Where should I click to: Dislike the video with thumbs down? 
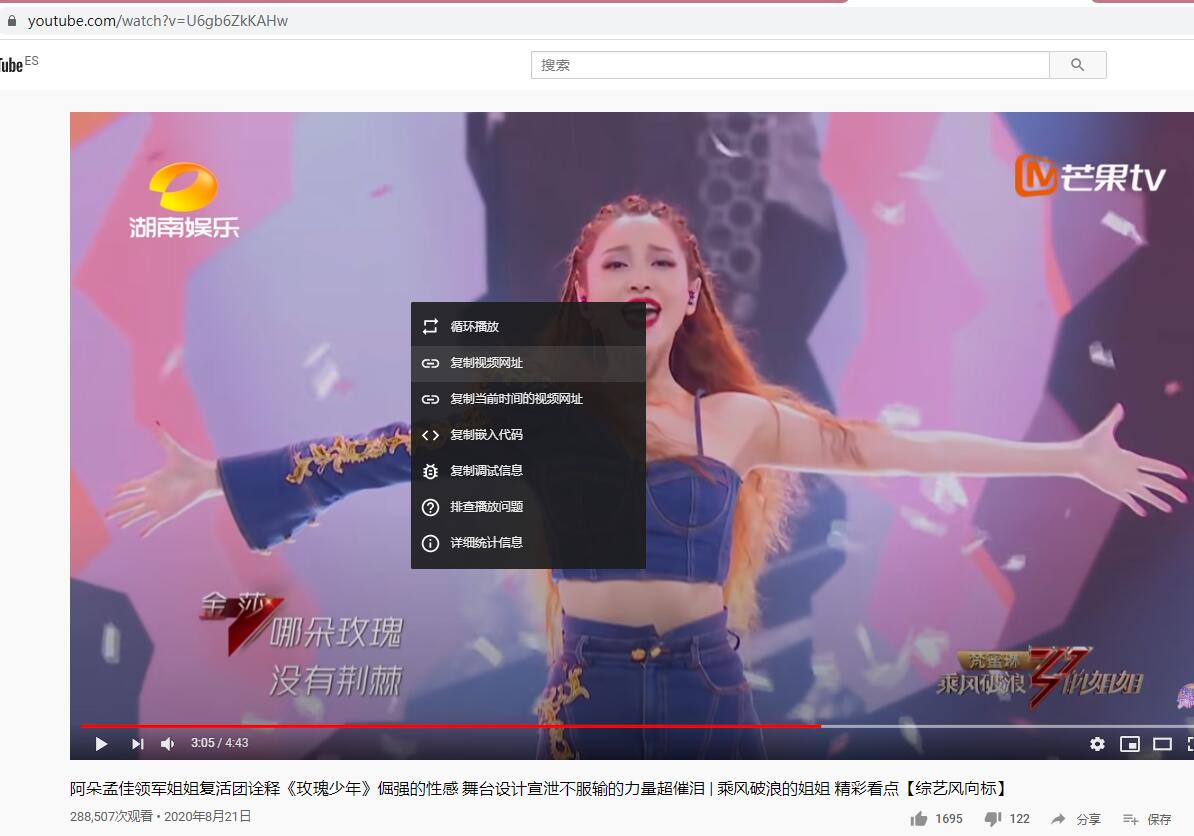(x=993, y=819)
